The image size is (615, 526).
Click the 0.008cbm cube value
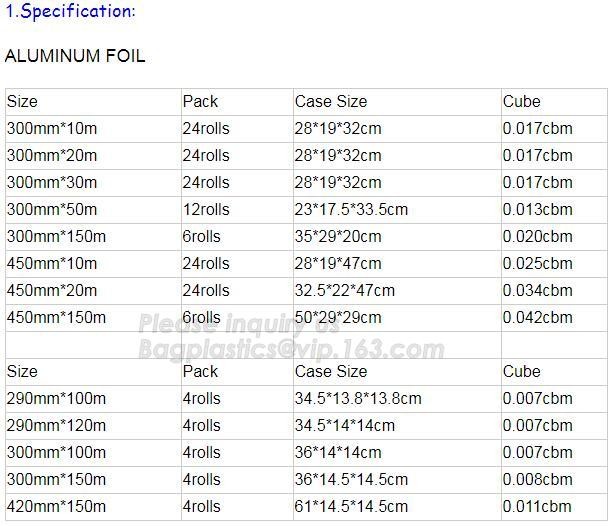[x=537, y=479]
